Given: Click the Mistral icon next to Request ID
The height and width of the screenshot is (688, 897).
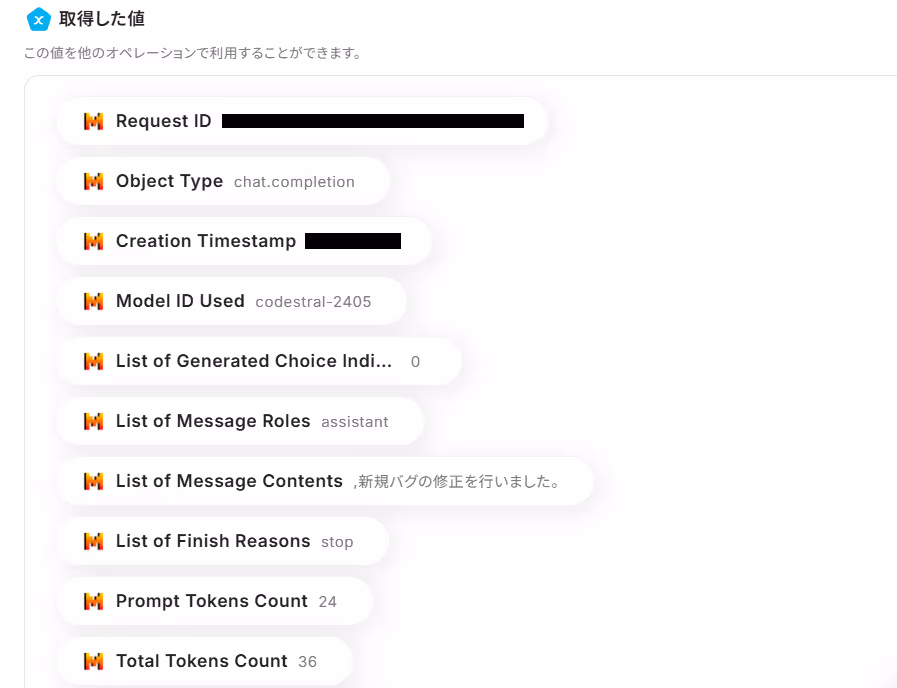Looking at the screenshot, I should pyautogui.click(x=93, y=121).
